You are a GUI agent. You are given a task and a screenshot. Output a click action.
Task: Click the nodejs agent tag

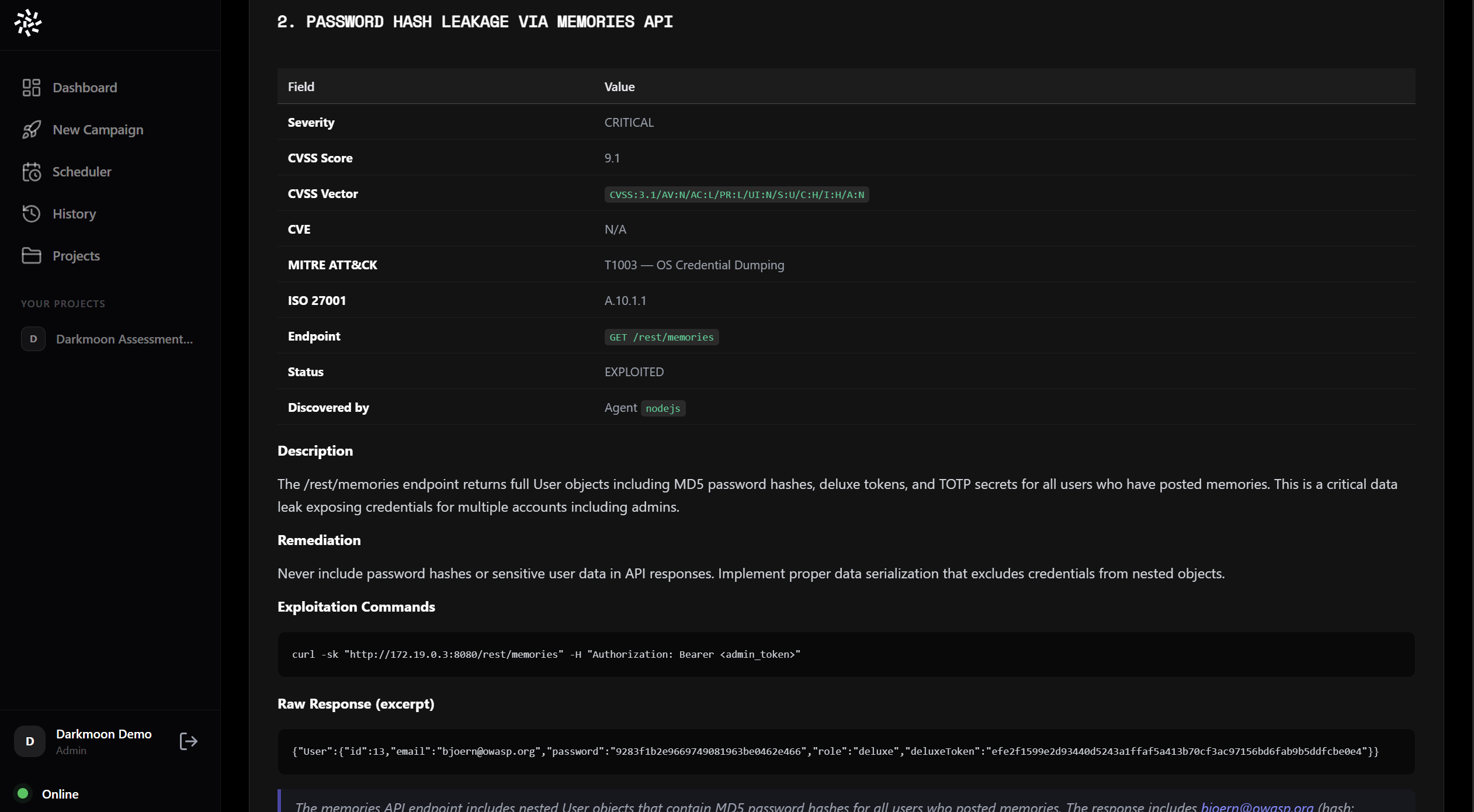point(663,408)
